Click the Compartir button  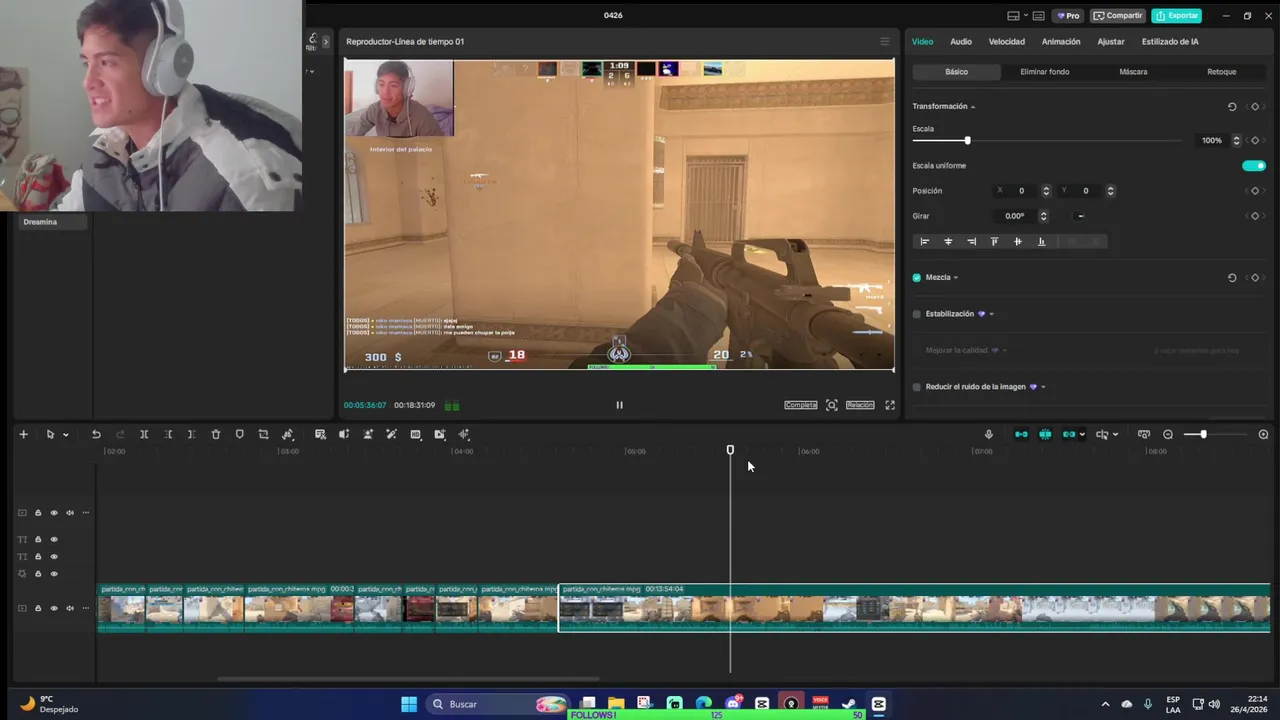[x=1117, y=15]
